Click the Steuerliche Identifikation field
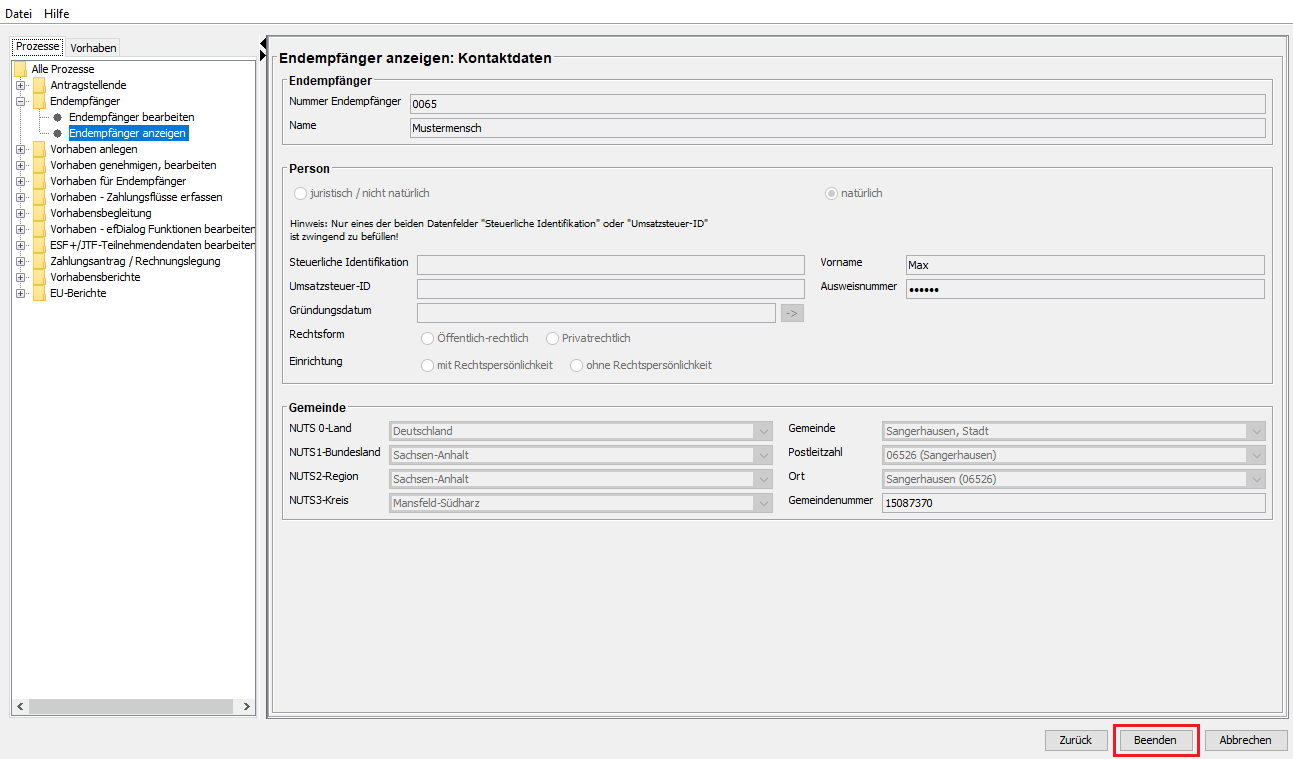Screen dimensions: 1293x759 point(611,265)
